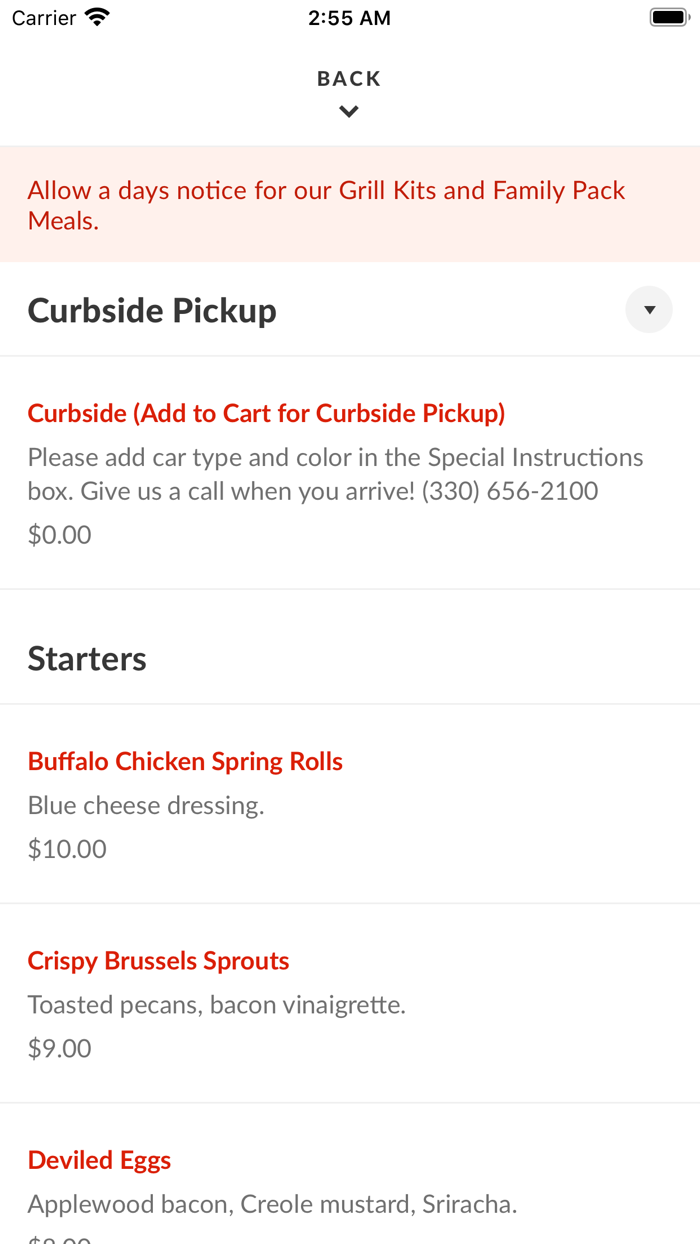The width and height of the screenshot is (700, 1244).
Task: Tap the 2:55 AM clock in status bar
Action: pos(349,18)
